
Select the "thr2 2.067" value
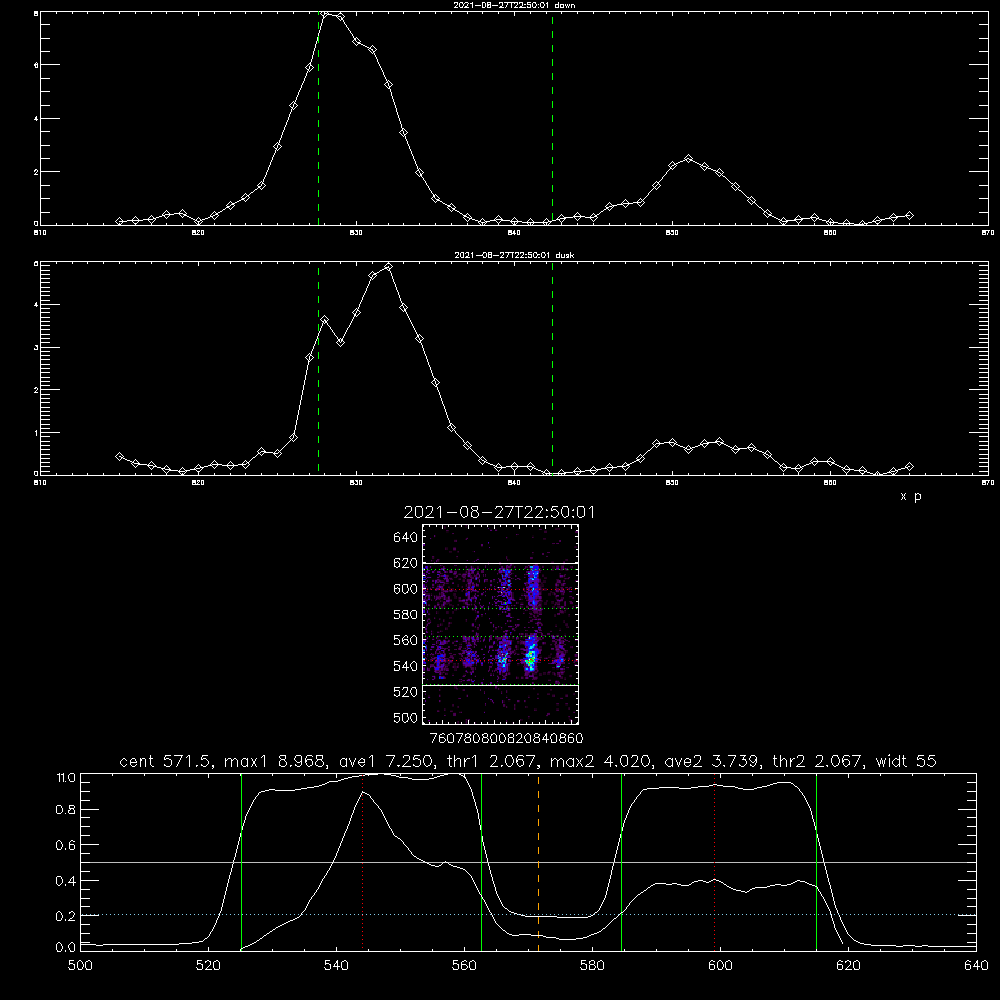(817, 761)
